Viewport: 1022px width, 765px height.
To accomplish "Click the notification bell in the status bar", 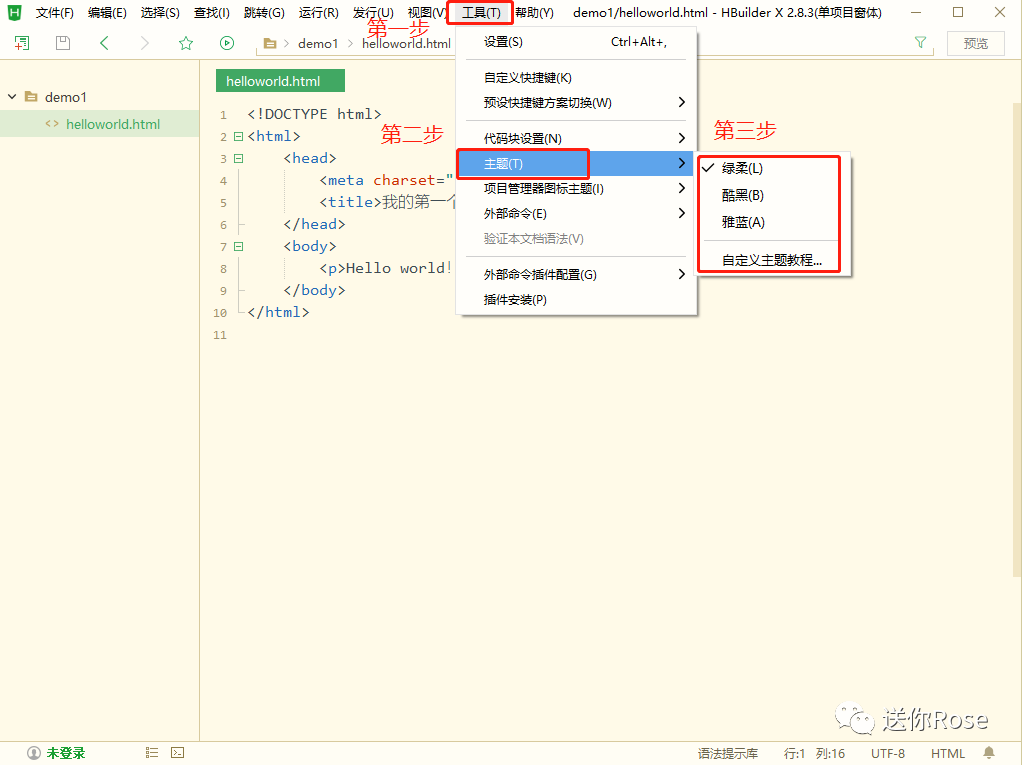I will pos(989,752).
